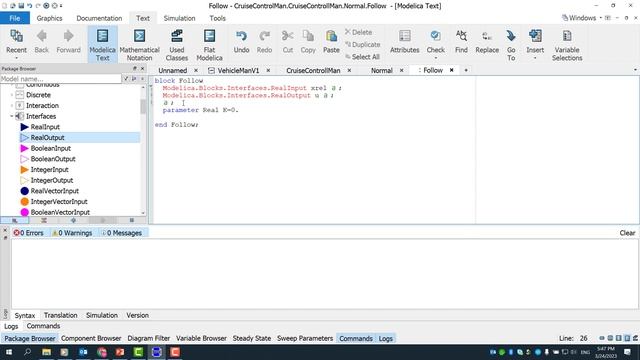Select BooleanOutput in Package Browser
Viewport: 640px width, 360px height.
(53, 159)
